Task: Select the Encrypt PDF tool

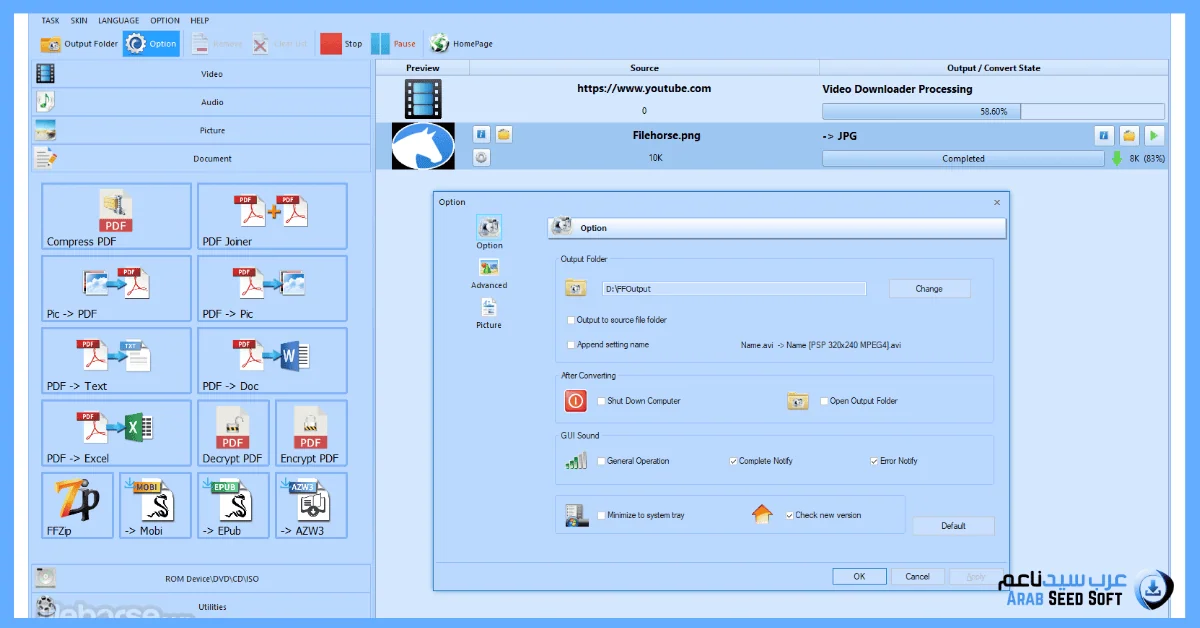Action: click(x=311, y=433)
